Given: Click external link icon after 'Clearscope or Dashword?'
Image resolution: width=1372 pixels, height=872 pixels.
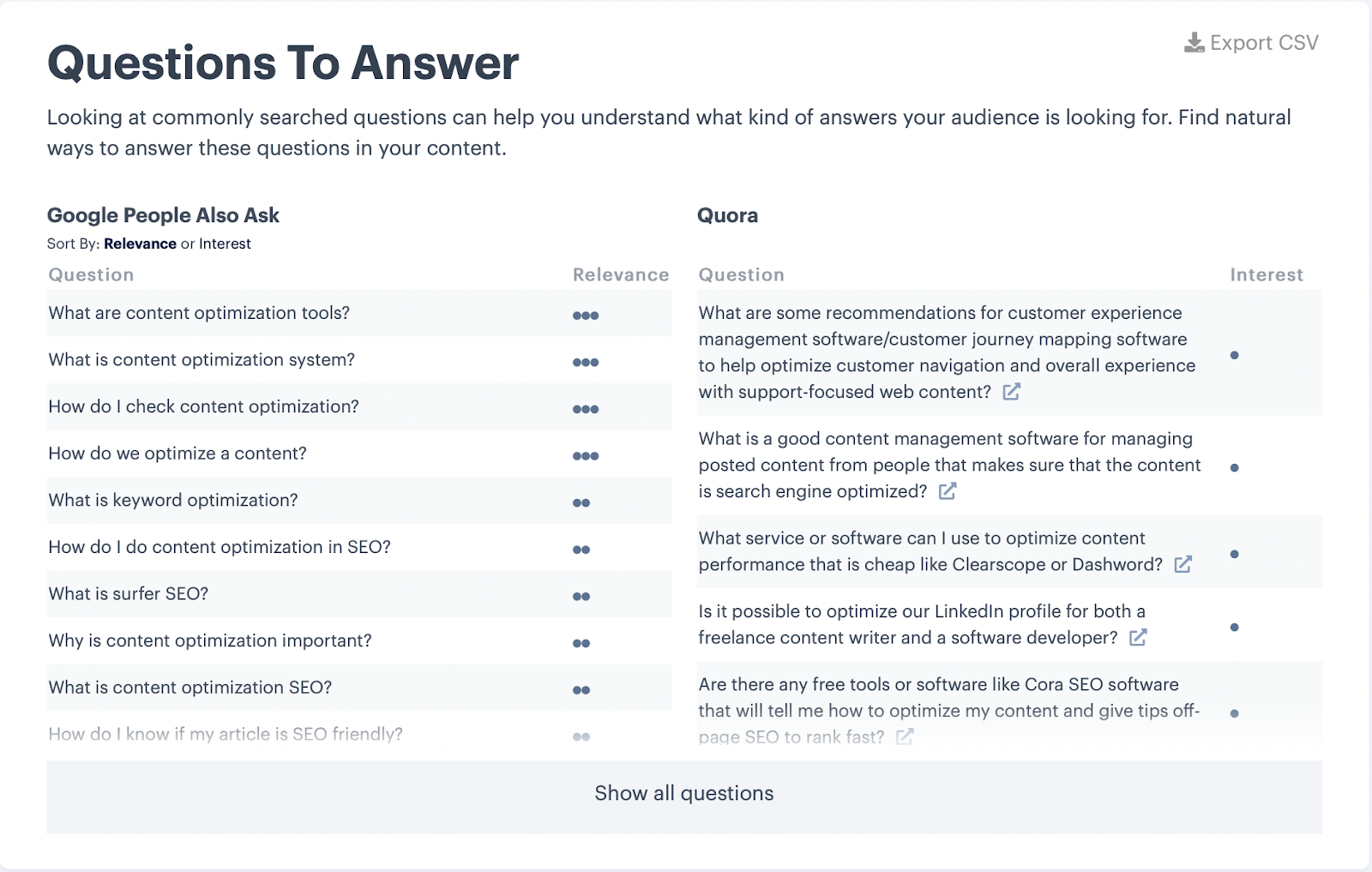Looking at the screenshot, I should [x=1183, y=564].
